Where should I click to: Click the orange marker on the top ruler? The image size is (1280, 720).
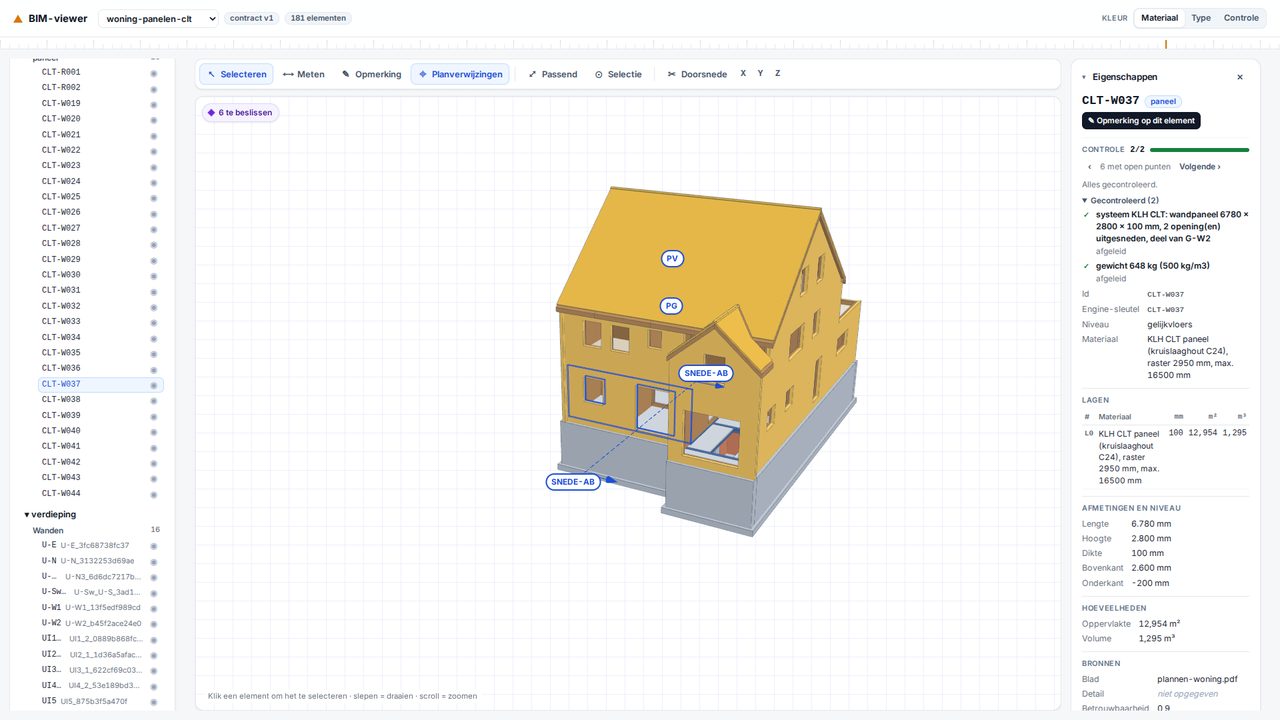[1166, 44]
